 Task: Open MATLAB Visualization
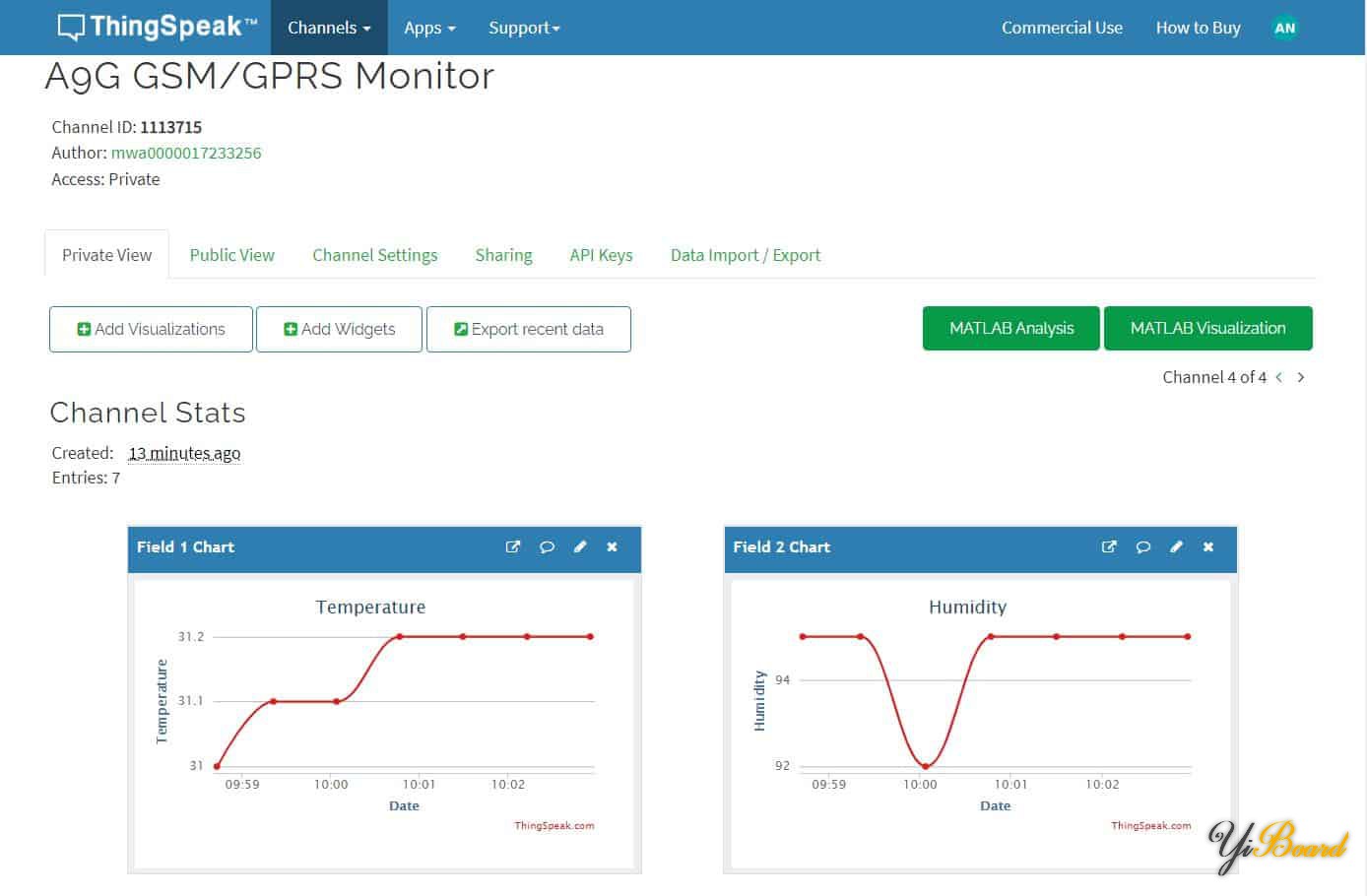[x=1207, y=328]
